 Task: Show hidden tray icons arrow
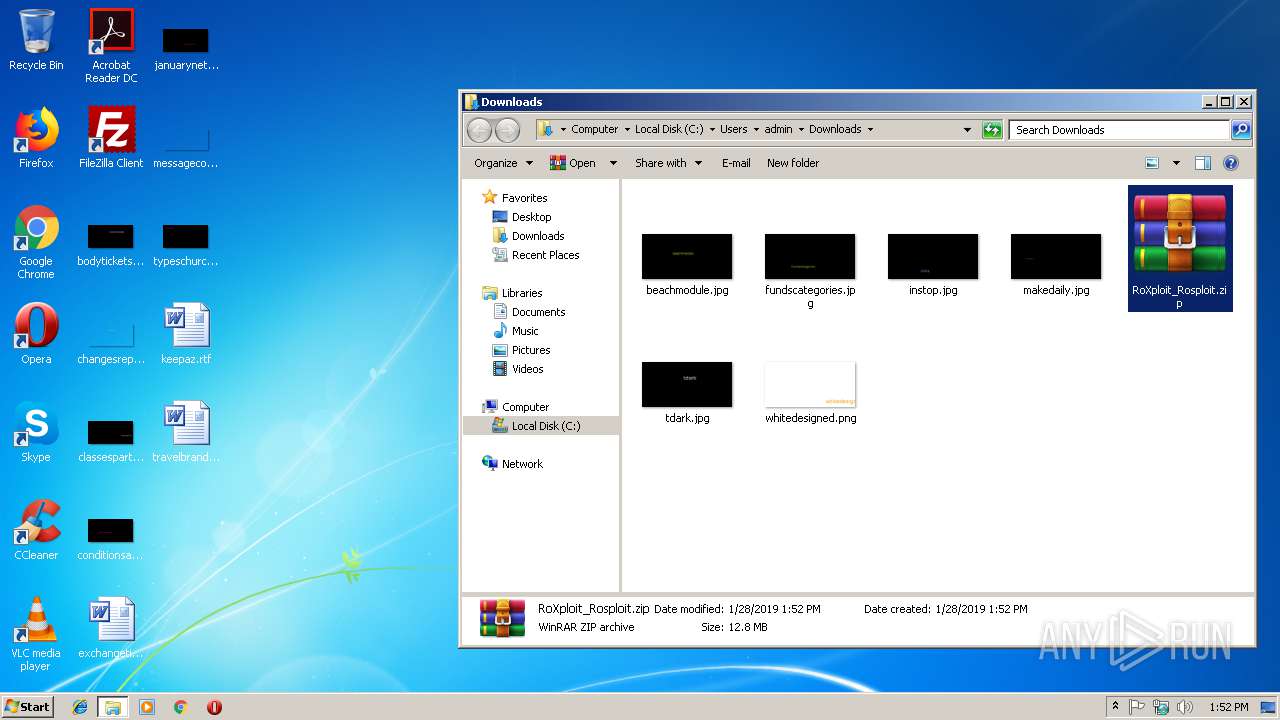[x=1115, y=707]
